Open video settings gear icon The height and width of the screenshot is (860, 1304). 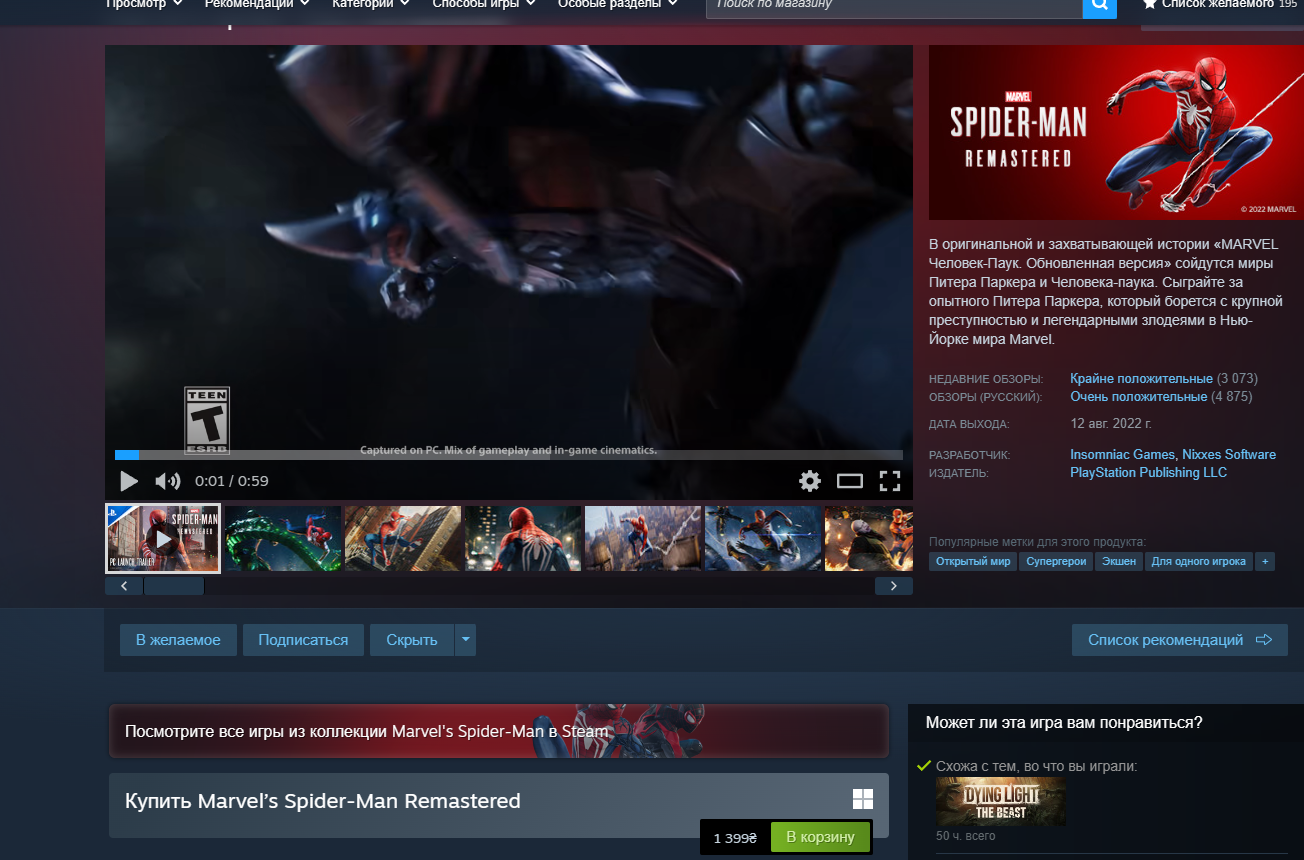[x=810, y=481]
